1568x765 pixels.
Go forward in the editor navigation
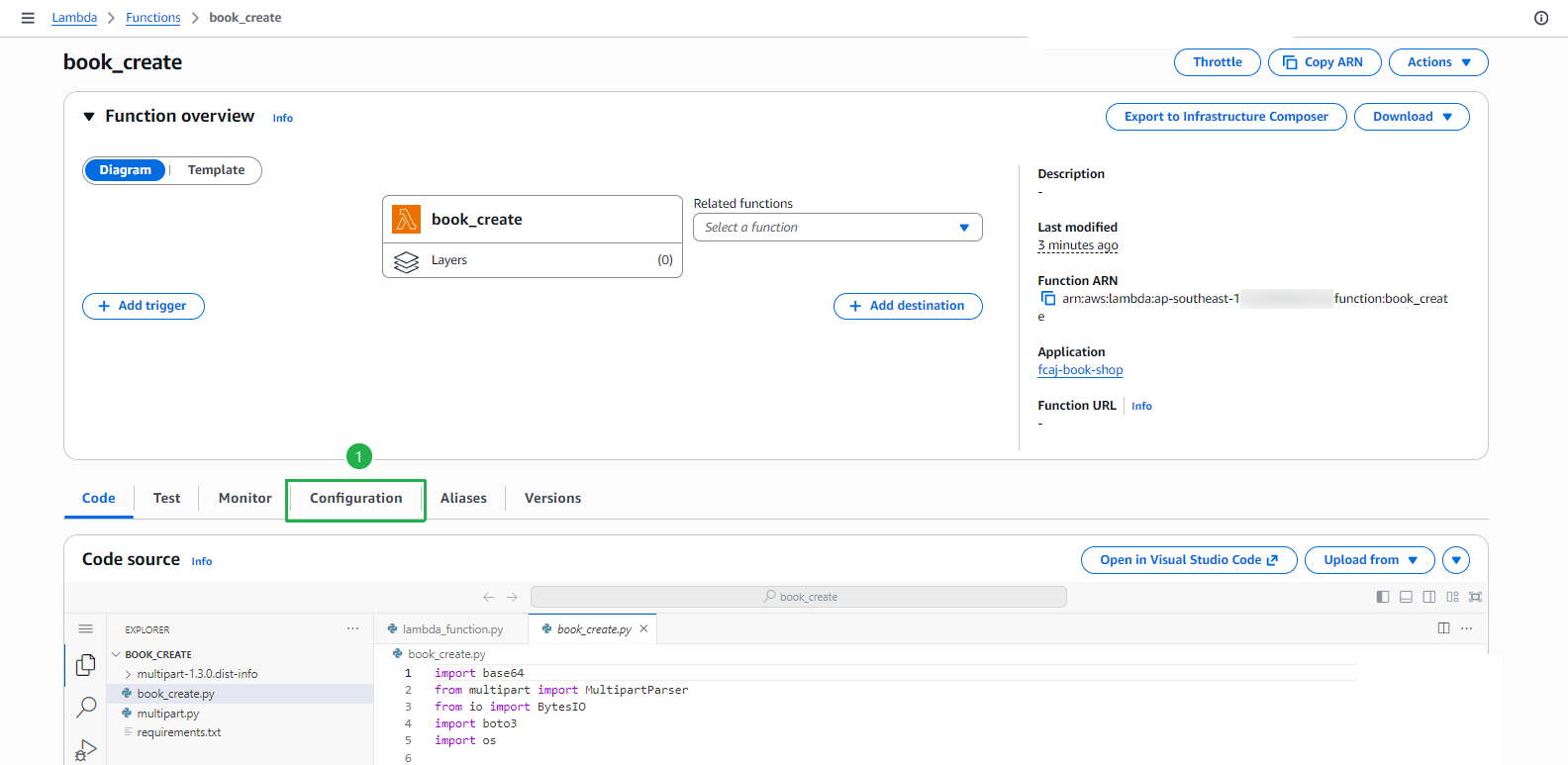(512, 597)
